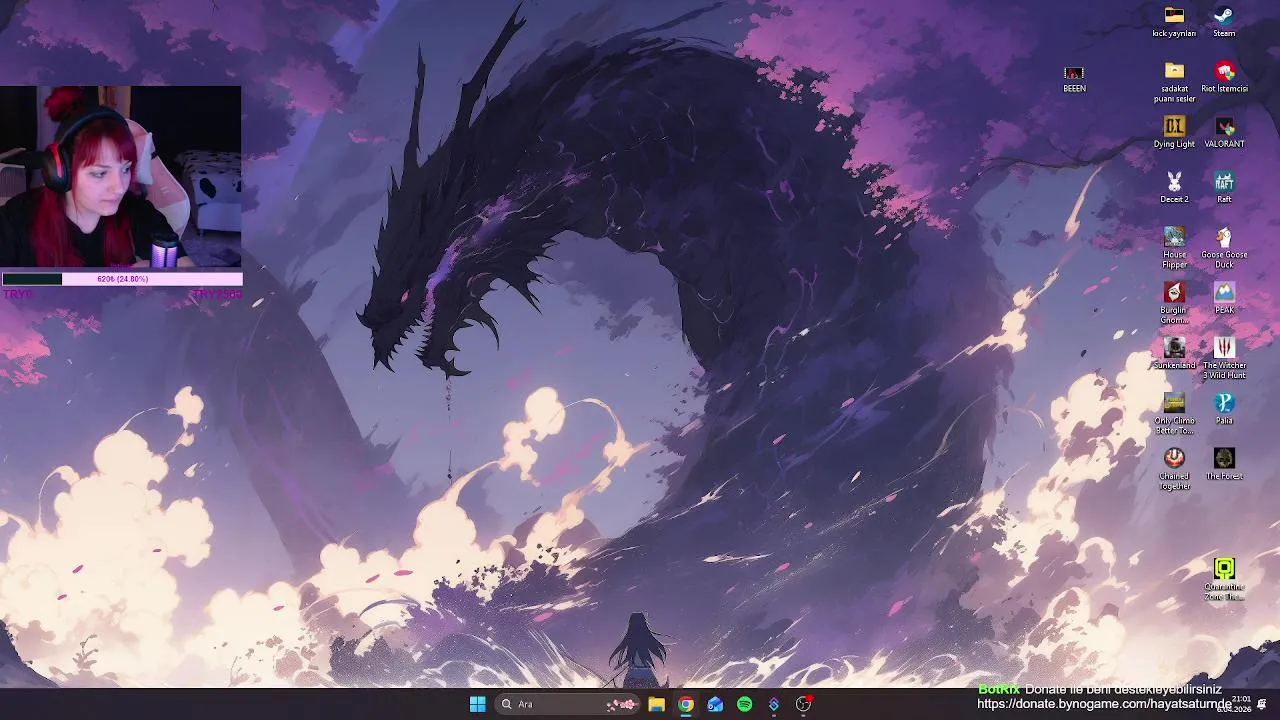Select the Chained Together desktop icon
This screenshot has width=1280, height=720.
[x=1174, y=469]
